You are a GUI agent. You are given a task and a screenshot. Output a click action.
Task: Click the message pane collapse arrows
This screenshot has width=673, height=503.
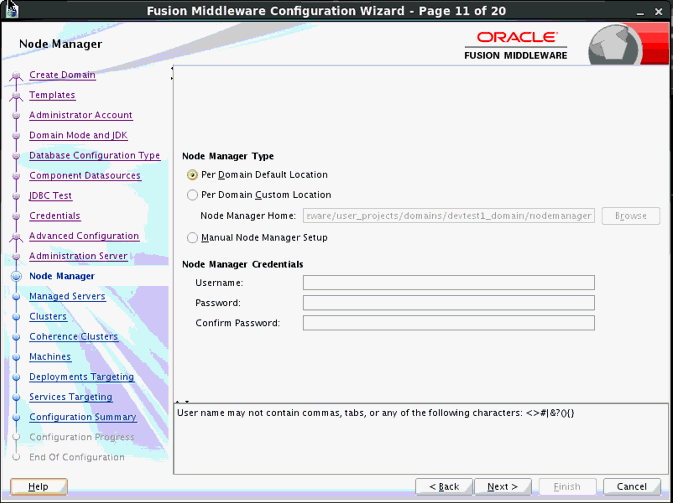[183, 402]
